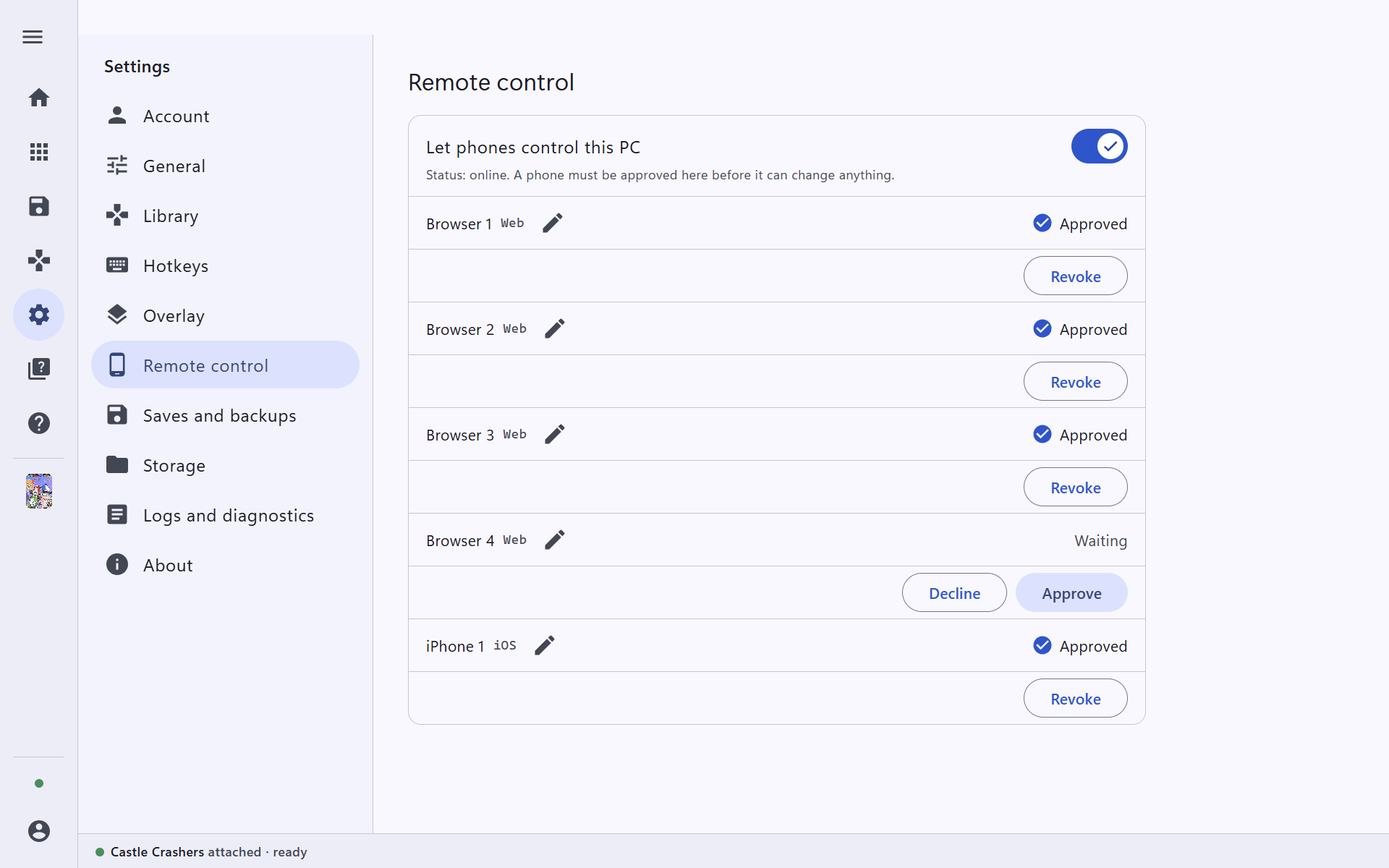
Task: Open Logs and diagnostics settings
Action: (x=225, y=515)
